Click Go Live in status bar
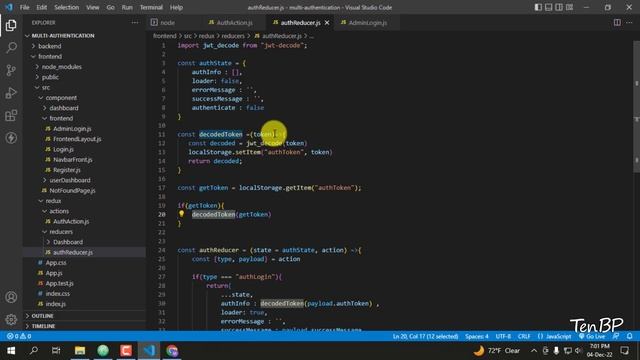640x360 pixels. (x=592, y=336)
